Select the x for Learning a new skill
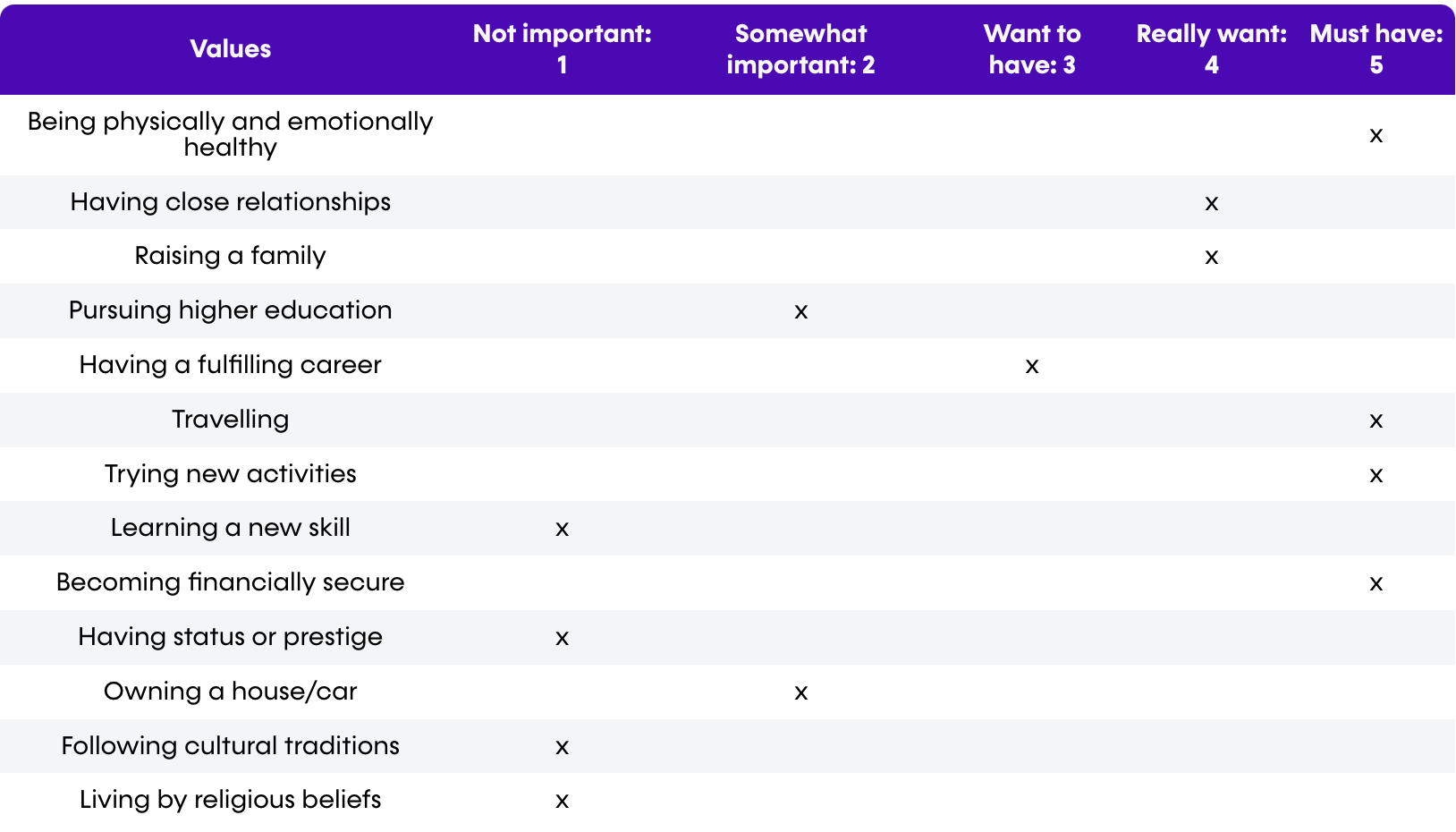1456x832 pixels. 562,530
